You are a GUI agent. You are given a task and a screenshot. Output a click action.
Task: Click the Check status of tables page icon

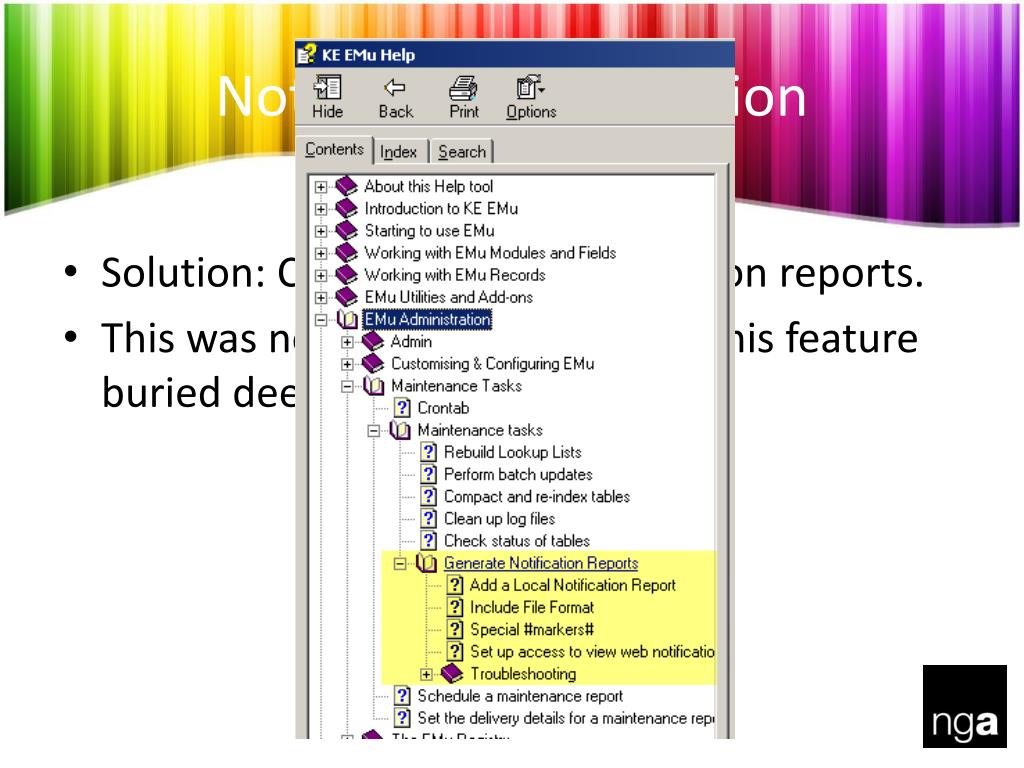[429, 541]
